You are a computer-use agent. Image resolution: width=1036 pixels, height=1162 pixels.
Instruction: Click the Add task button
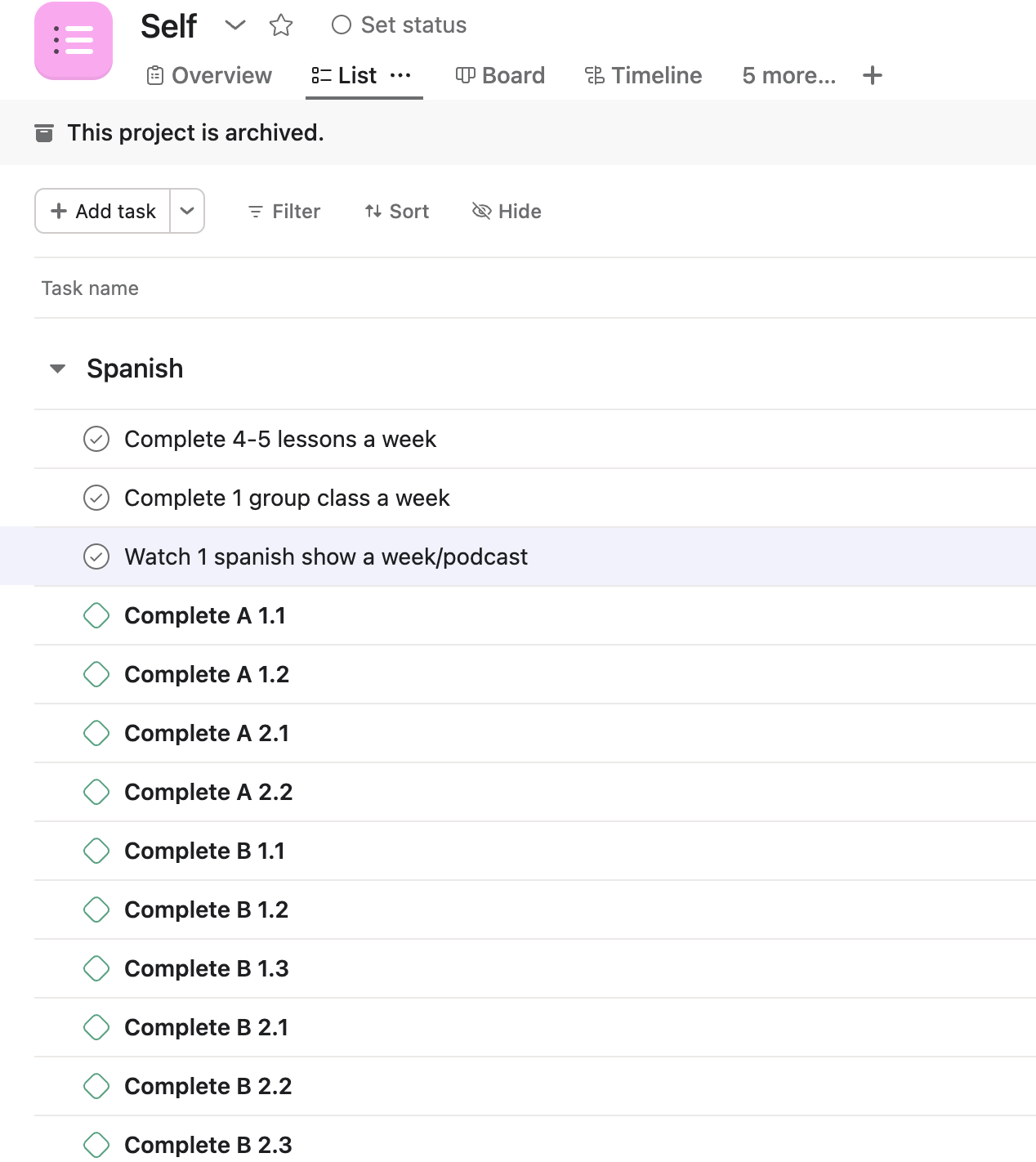pyautogui.click(x=103, y=211)
